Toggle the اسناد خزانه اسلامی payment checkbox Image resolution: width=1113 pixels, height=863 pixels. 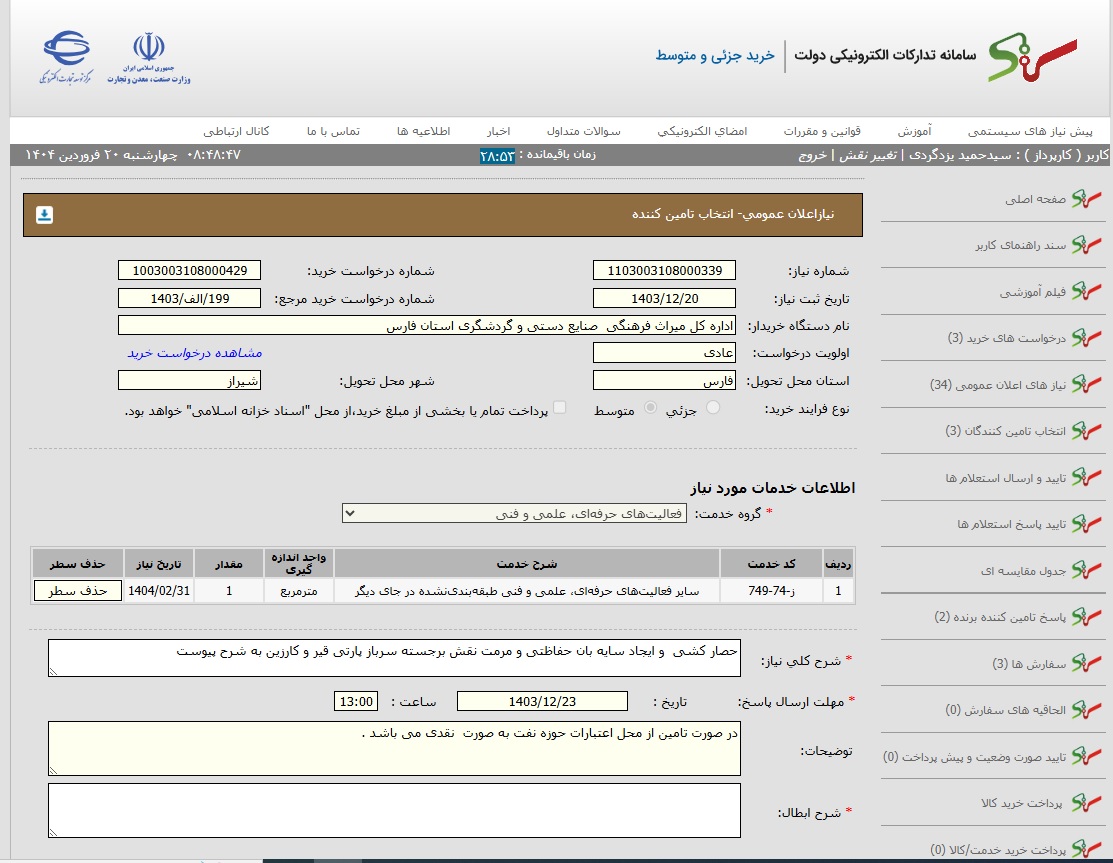[x=559, y=407]
